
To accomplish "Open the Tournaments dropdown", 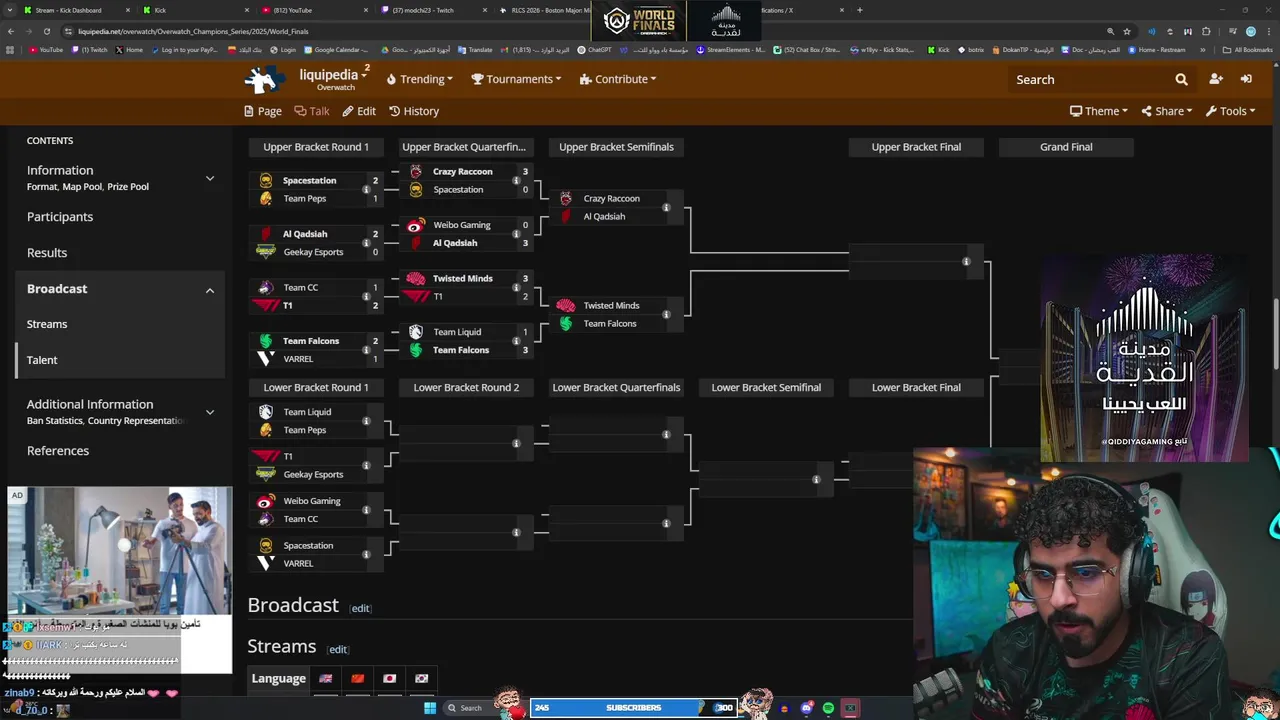I will pyautogui.click(x=517, y=79).
